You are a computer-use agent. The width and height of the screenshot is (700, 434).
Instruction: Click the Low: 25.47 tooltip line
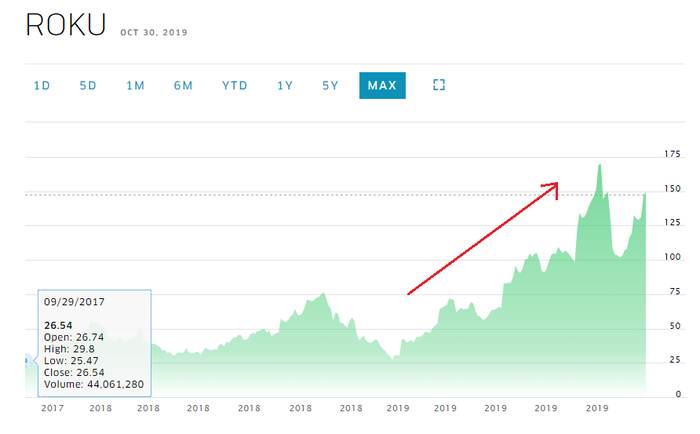[x=71, y=360]
